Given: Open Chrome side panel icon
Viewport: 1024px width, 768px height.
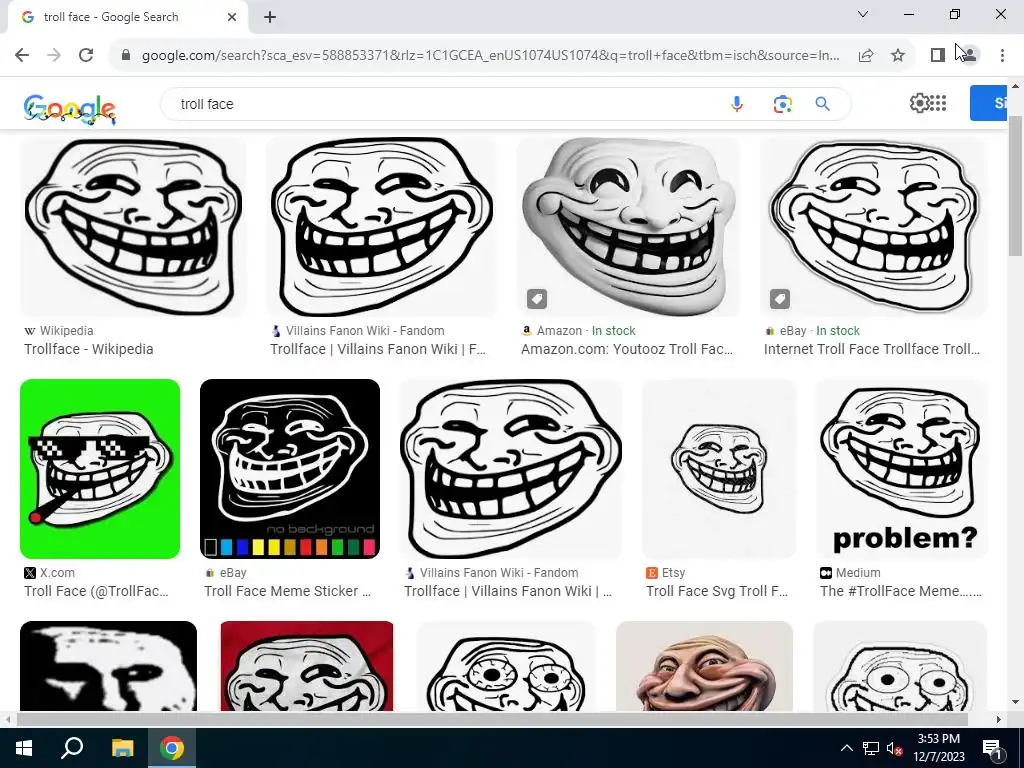Looking at the screenshot, I should (x=938, y=55).
